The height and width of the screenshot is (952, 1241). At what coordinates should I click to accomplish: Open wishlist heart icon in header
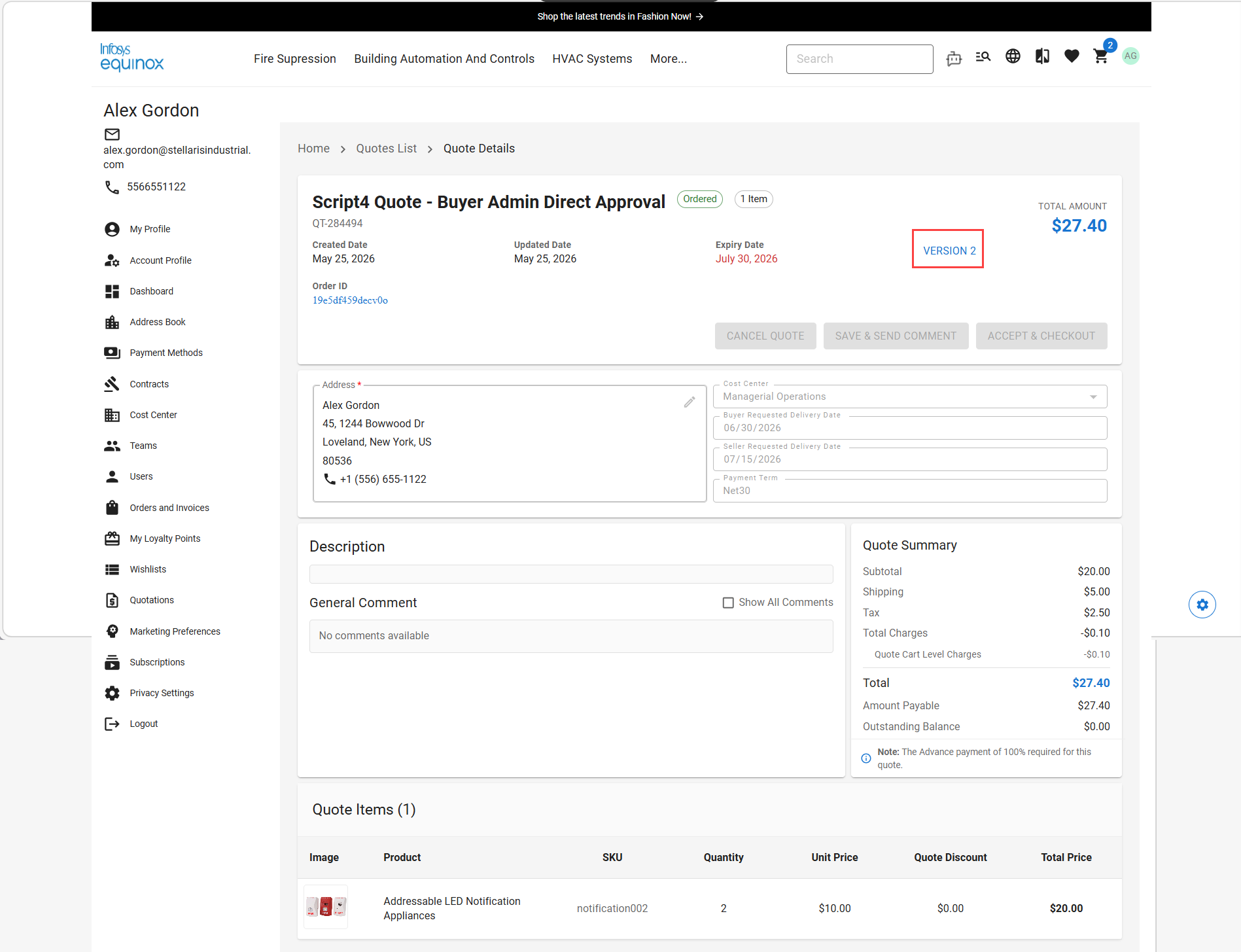(x=1072, y=56)
